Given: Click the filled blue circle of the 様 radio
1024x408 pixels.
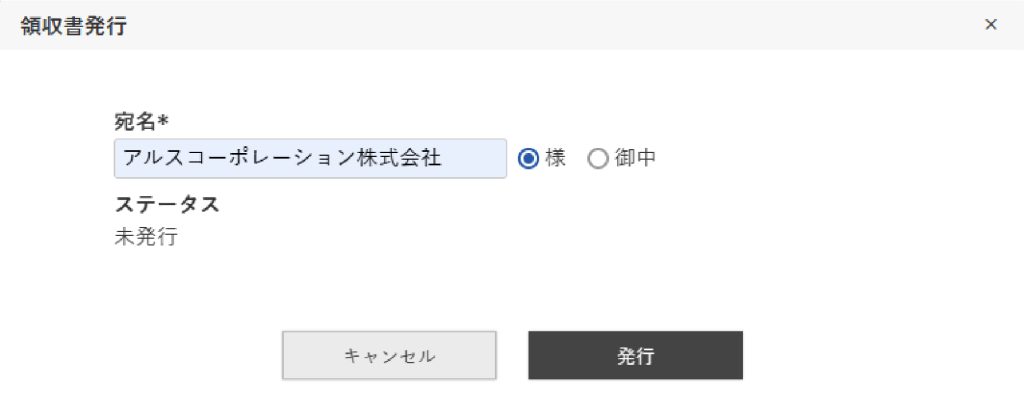Looking at the screenshot, I should (528, 159).
